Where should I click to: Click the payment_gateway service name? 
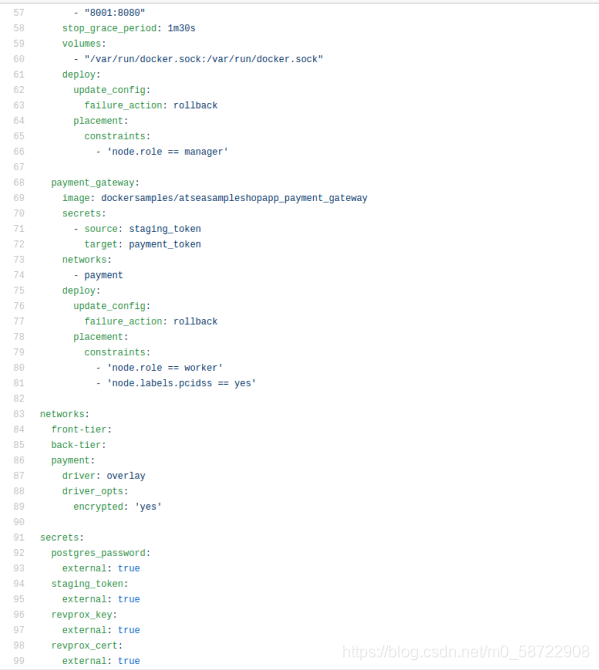(x=93, y=183)
